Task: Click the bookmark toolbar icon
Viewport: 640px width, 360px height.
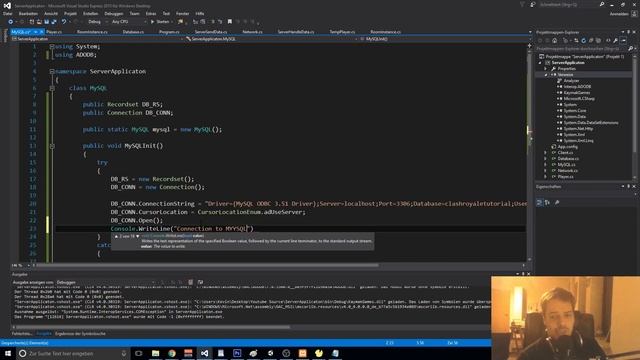Action: point(230,22)
